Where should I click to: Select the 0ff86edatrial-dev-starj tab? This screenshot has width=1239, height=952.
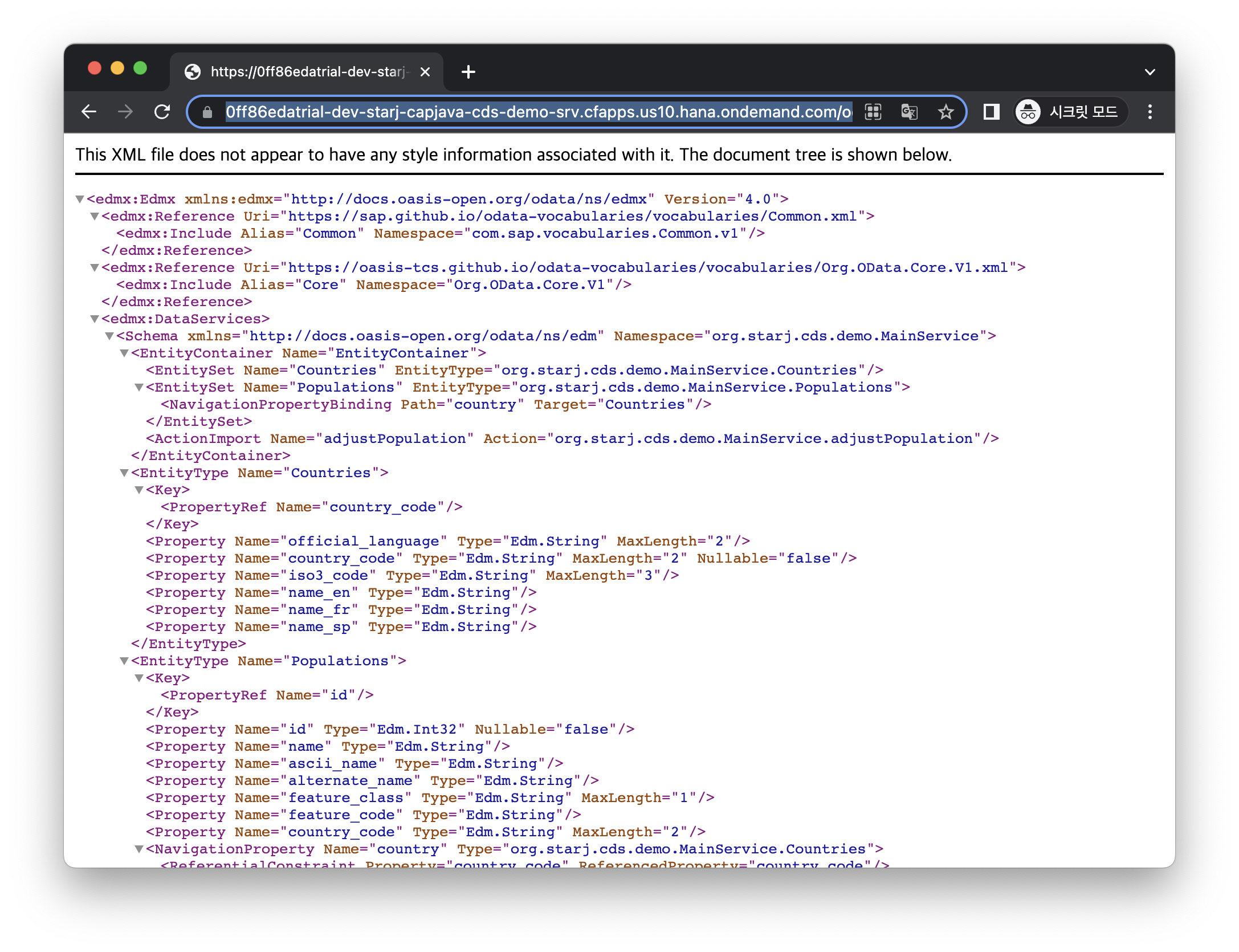point(307,72)
